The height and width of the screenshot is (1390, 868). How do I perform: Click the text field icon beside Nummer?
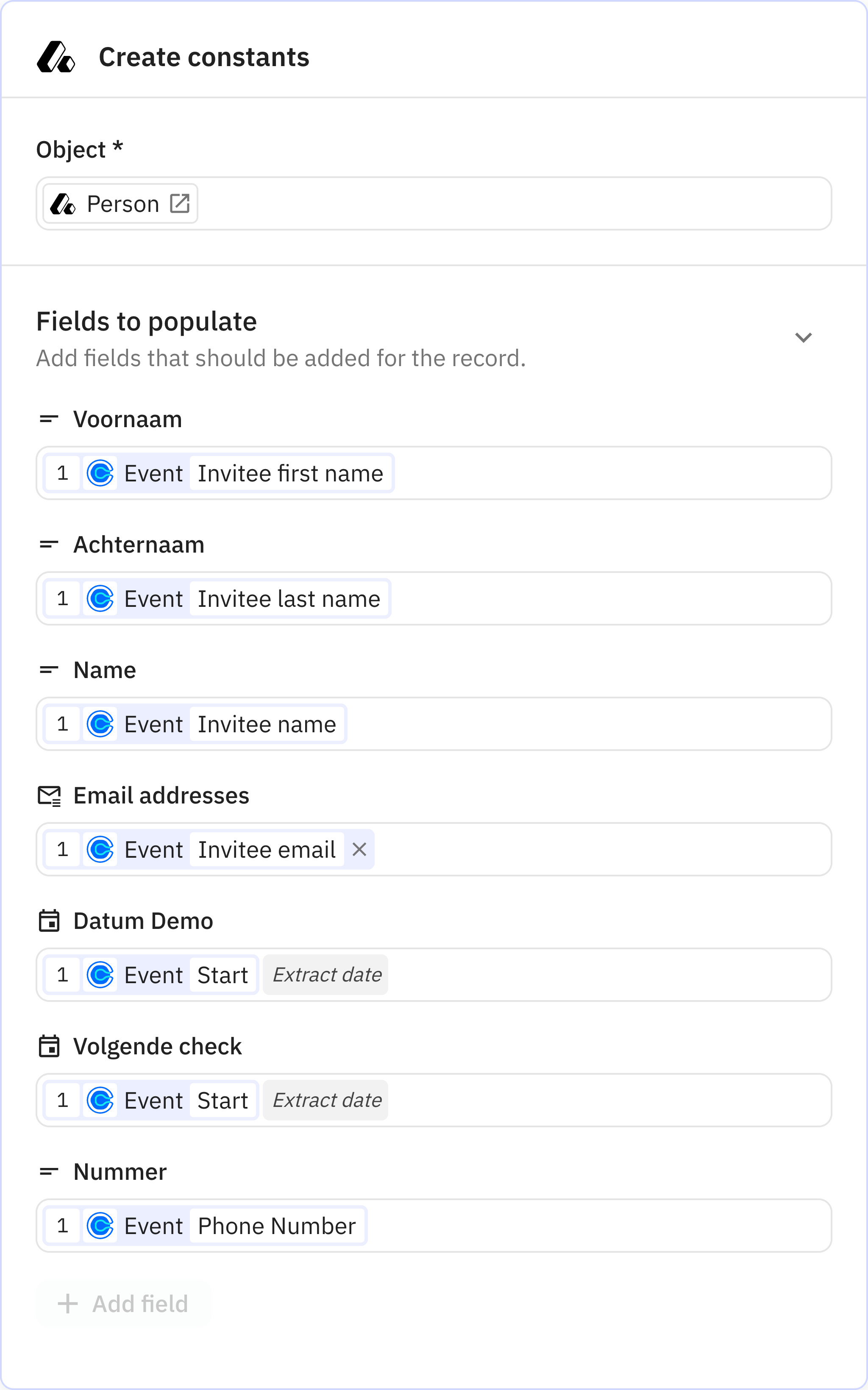[x=49, y=1171]
